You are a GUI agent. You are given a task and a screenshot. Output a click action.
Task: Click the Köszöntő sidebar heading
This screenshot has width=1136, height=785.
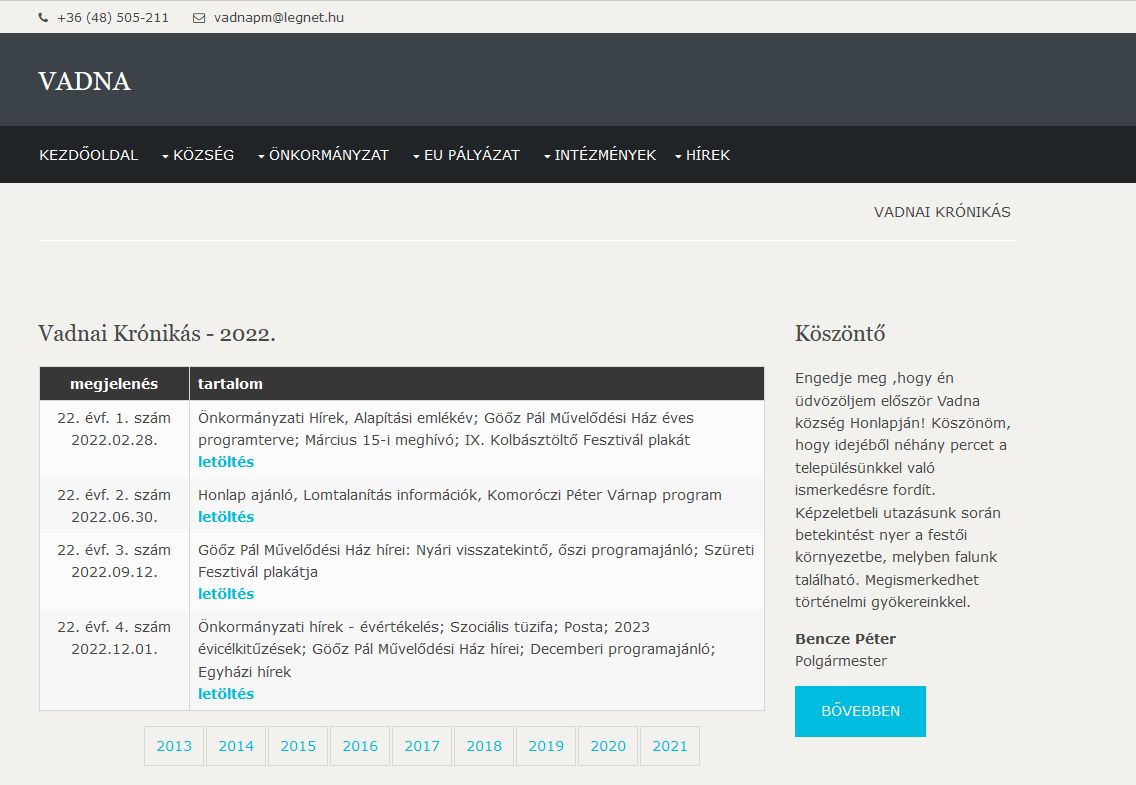coord(840,334)
